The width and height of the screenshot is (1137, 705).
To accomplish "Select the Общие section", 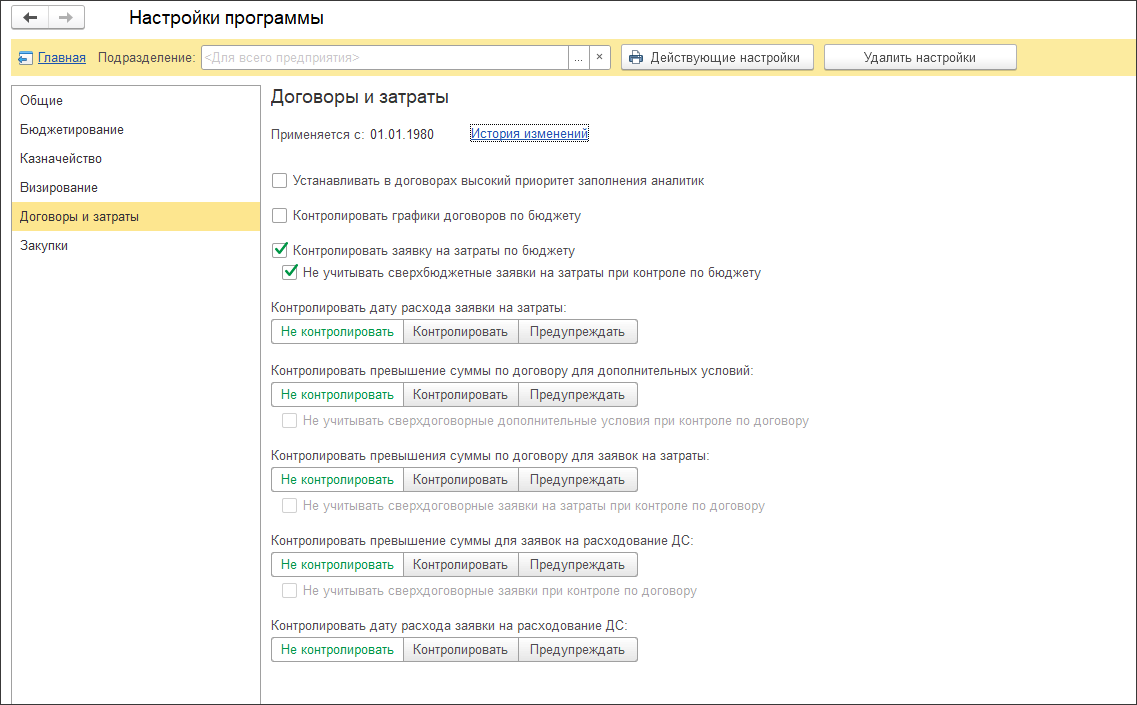I will (41, 101).
